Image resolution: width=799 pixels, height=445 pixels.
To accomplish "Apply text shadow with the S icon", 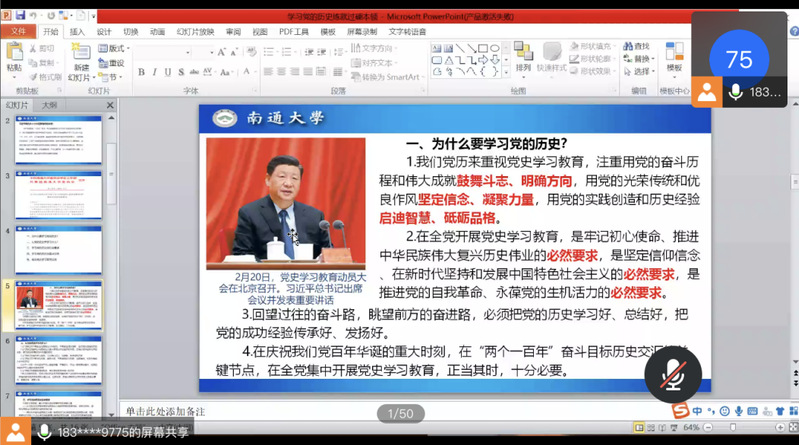I will click(183, 72).
